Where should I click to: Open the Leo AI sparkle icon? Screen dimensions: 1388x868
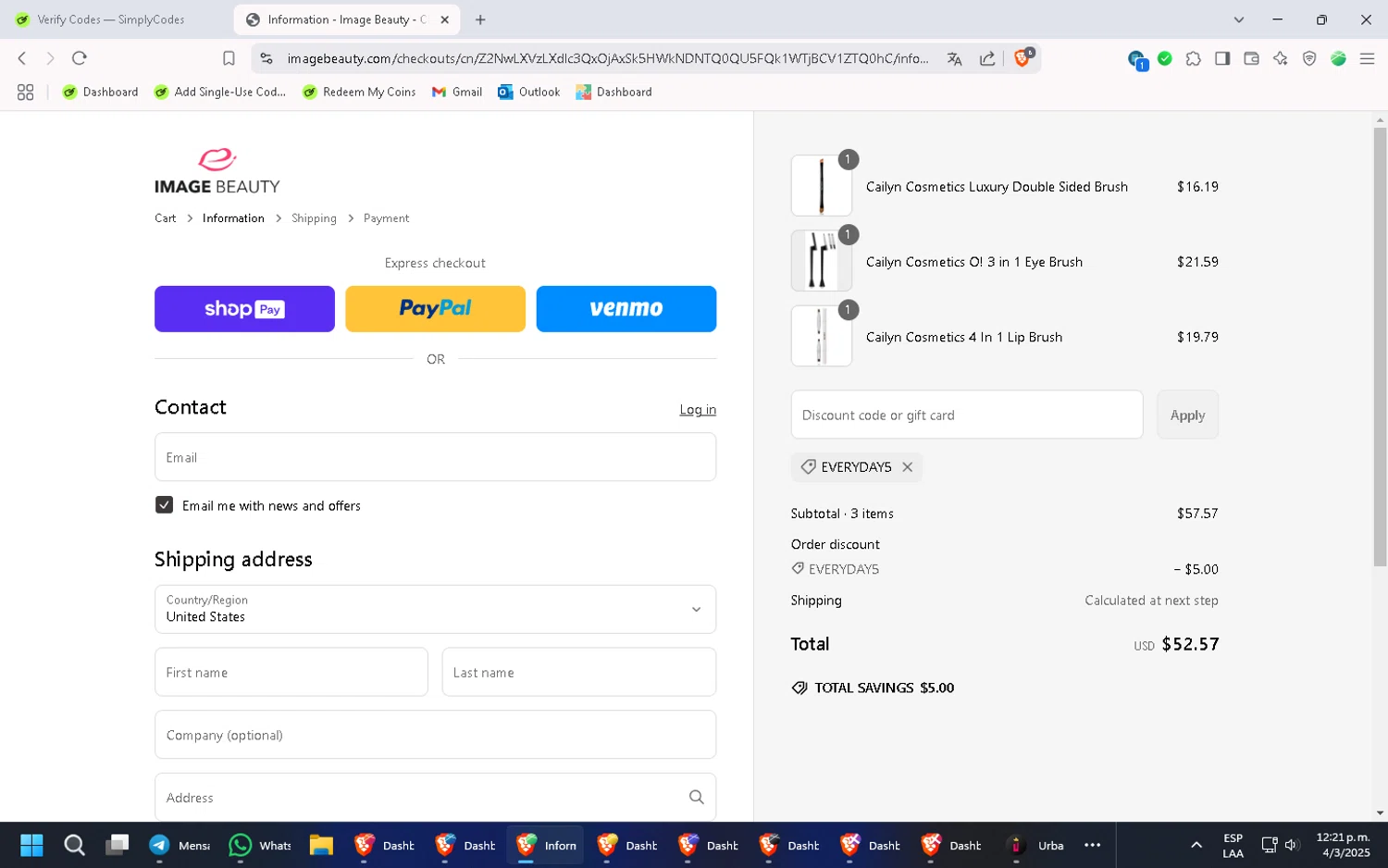point(1281,58)
